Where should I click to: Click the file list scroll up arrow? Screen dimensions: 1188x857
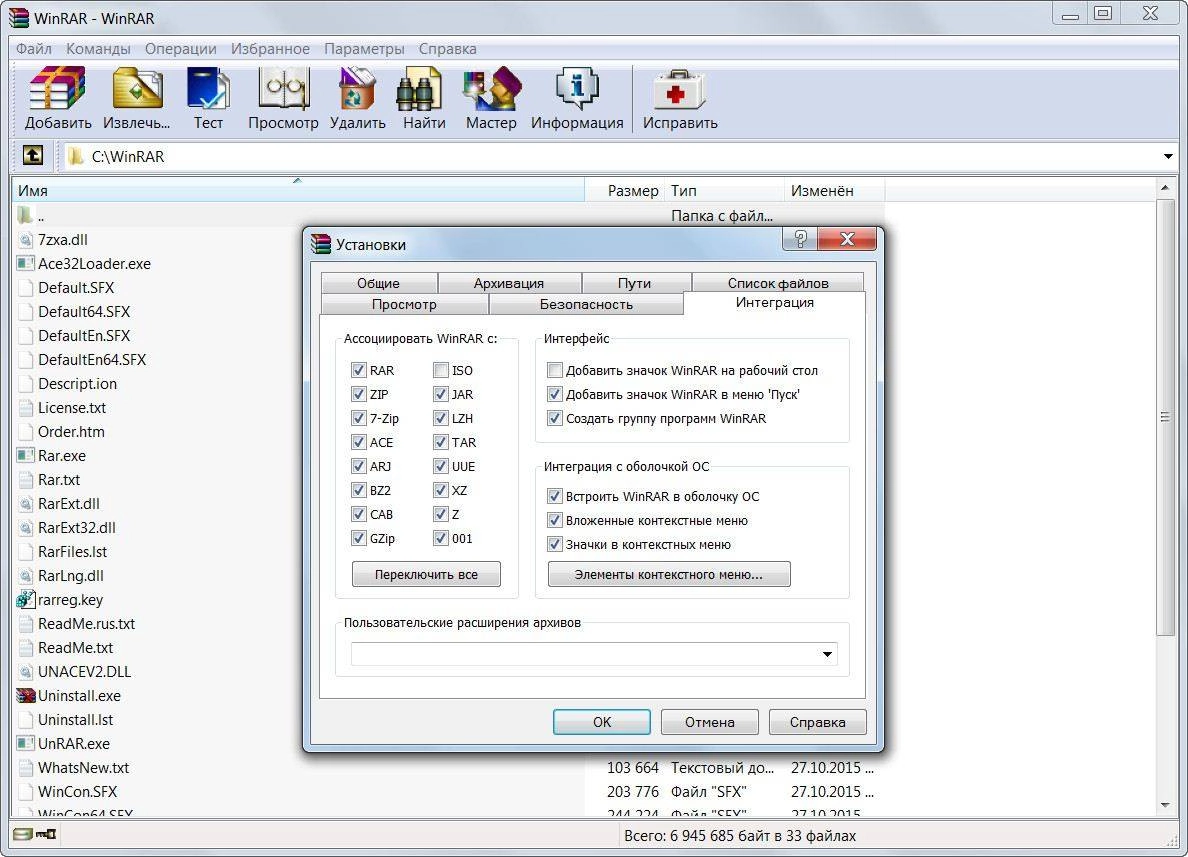point(1165,188)
